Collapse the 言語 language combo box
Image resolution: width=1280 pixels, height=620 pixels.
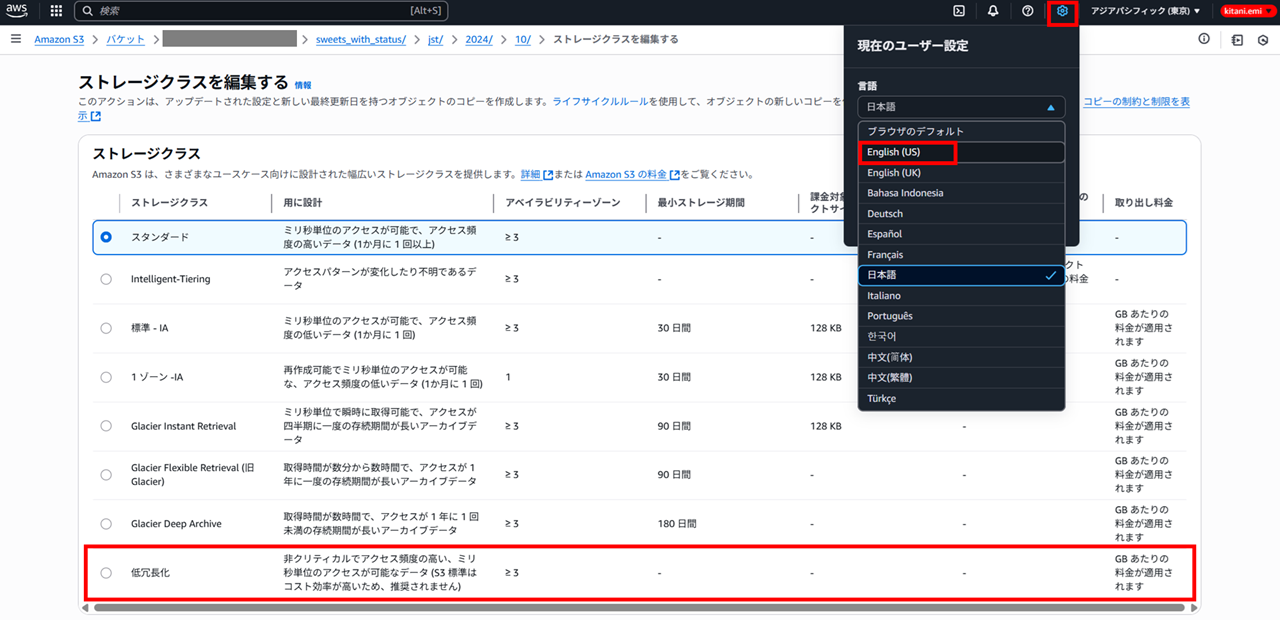[961, 107]
